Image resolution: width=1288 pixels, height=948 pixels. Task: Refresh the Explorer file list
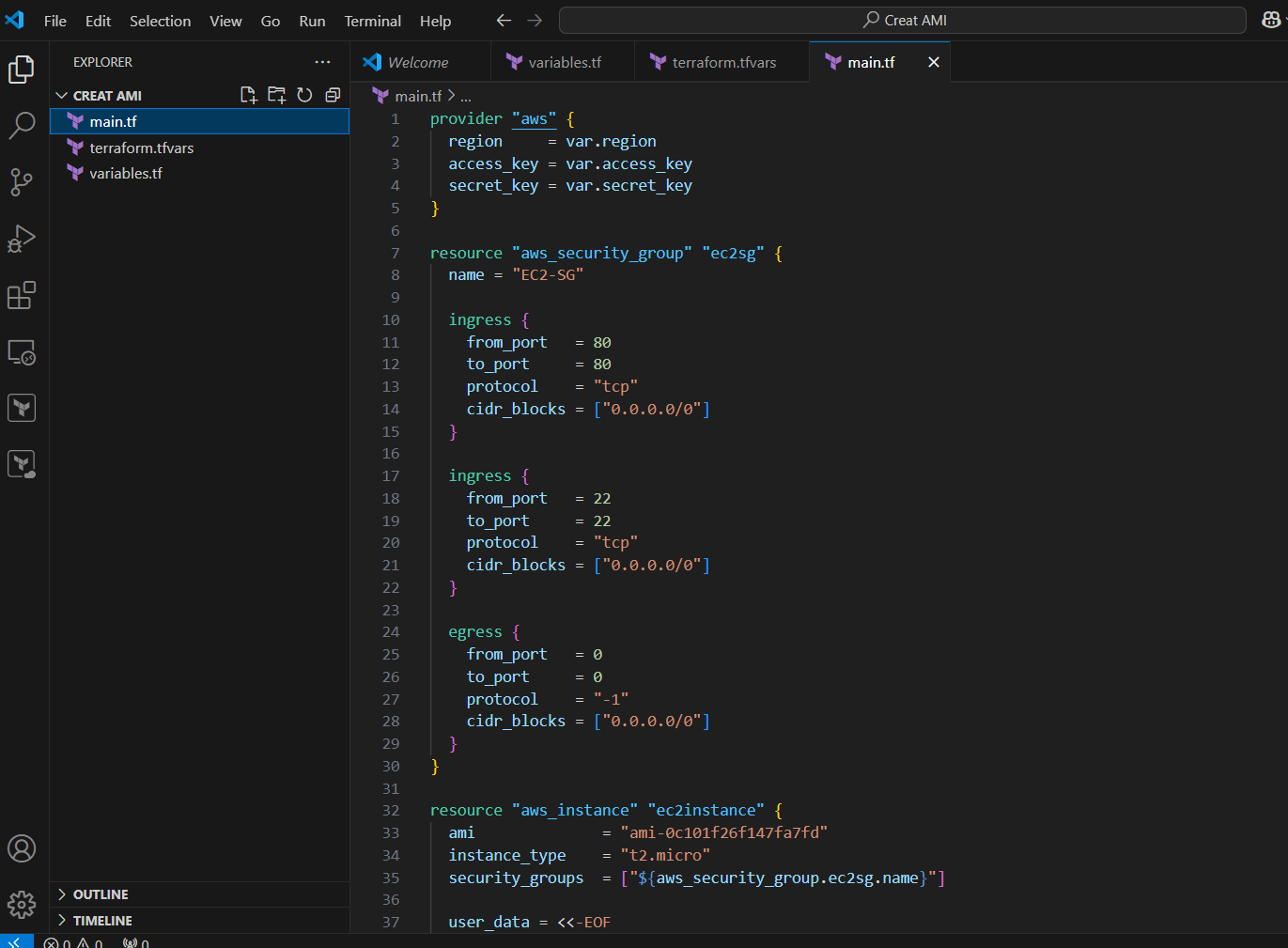click(x=304, y=95)
